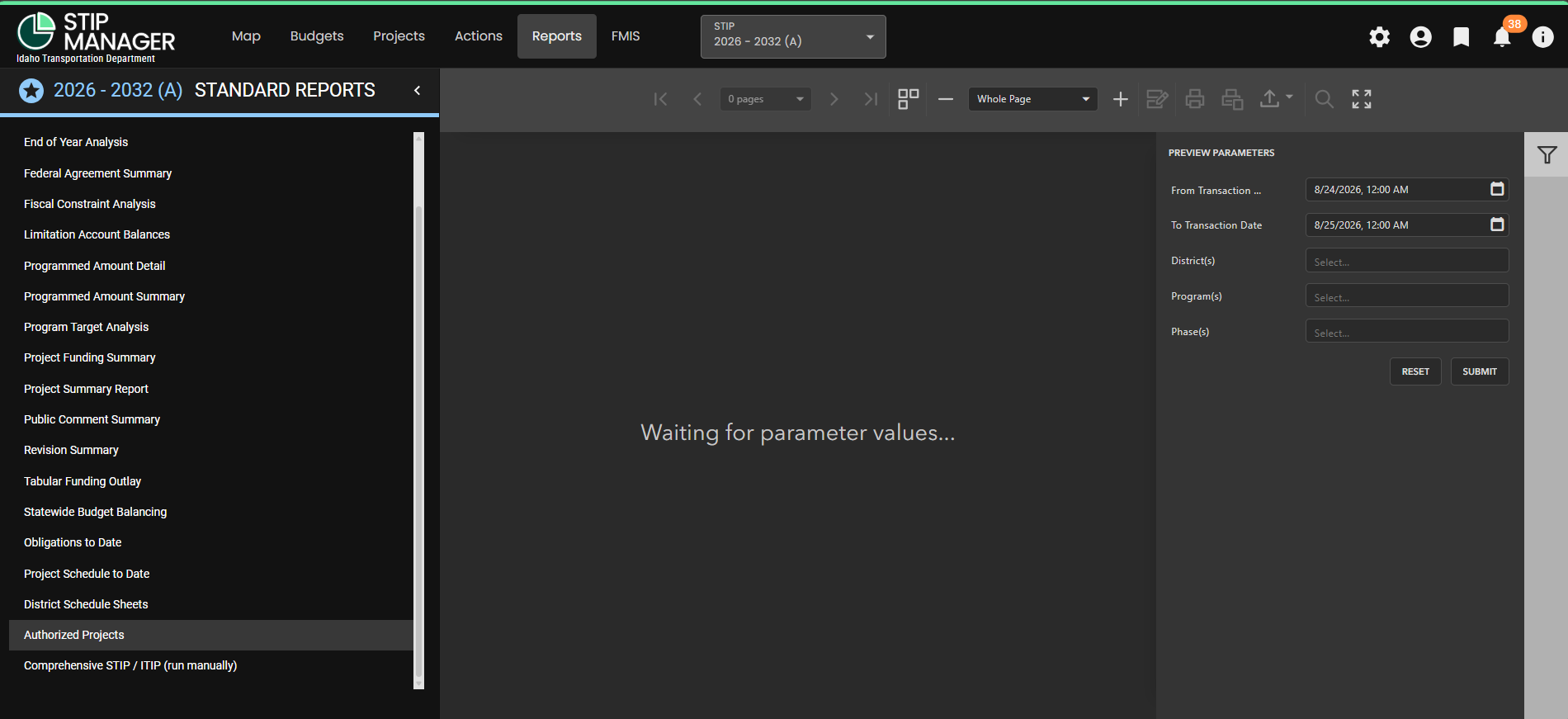This screenshot has width=1568, height=719.
Task: Open calendar for From Transaction date
Action: point(1497,189)
